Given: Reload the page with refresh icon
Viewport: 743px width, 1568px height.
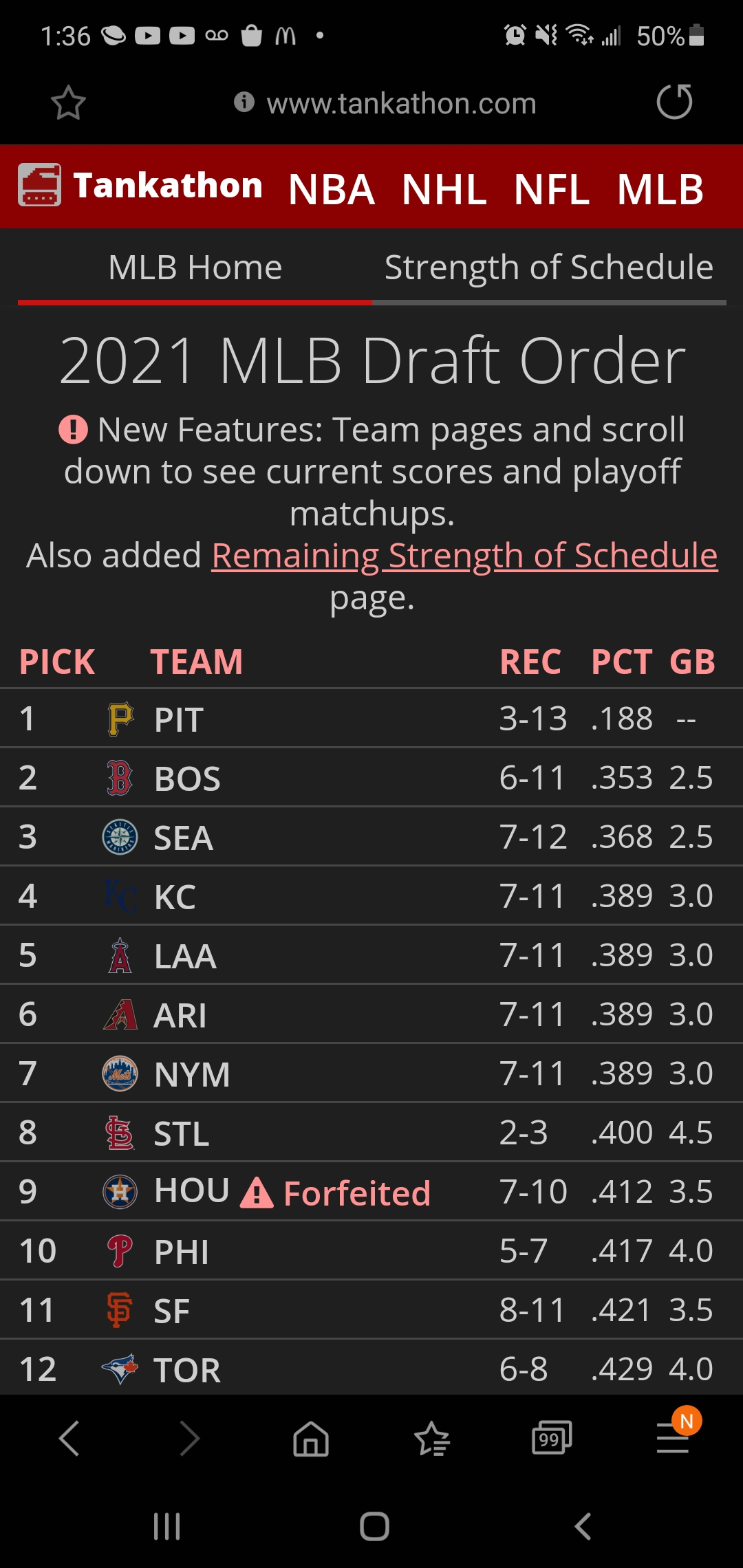Looking at the screenshot, I should point(674,102).
